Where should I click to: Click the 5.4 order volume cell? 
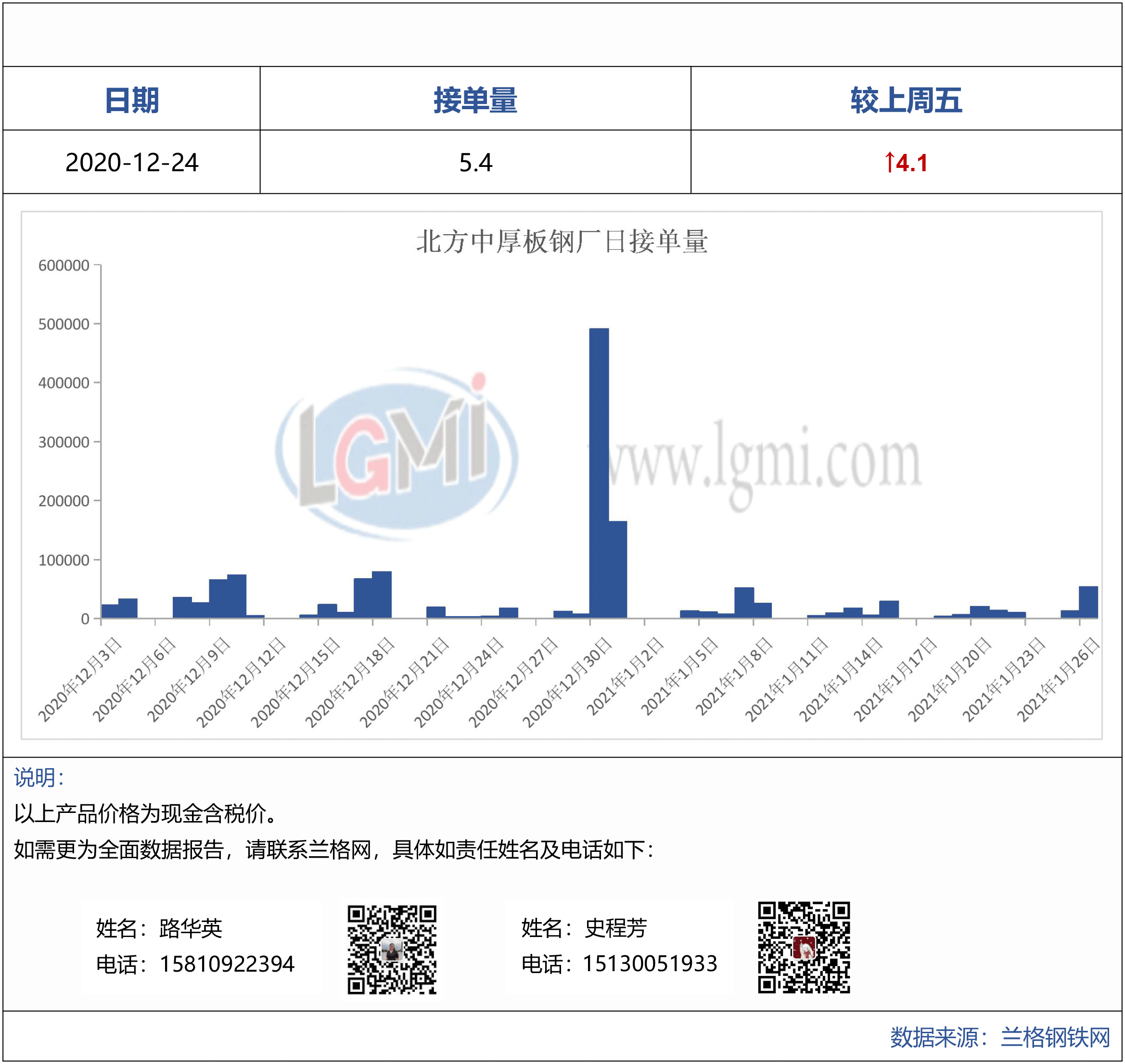[x=475, y=163]
